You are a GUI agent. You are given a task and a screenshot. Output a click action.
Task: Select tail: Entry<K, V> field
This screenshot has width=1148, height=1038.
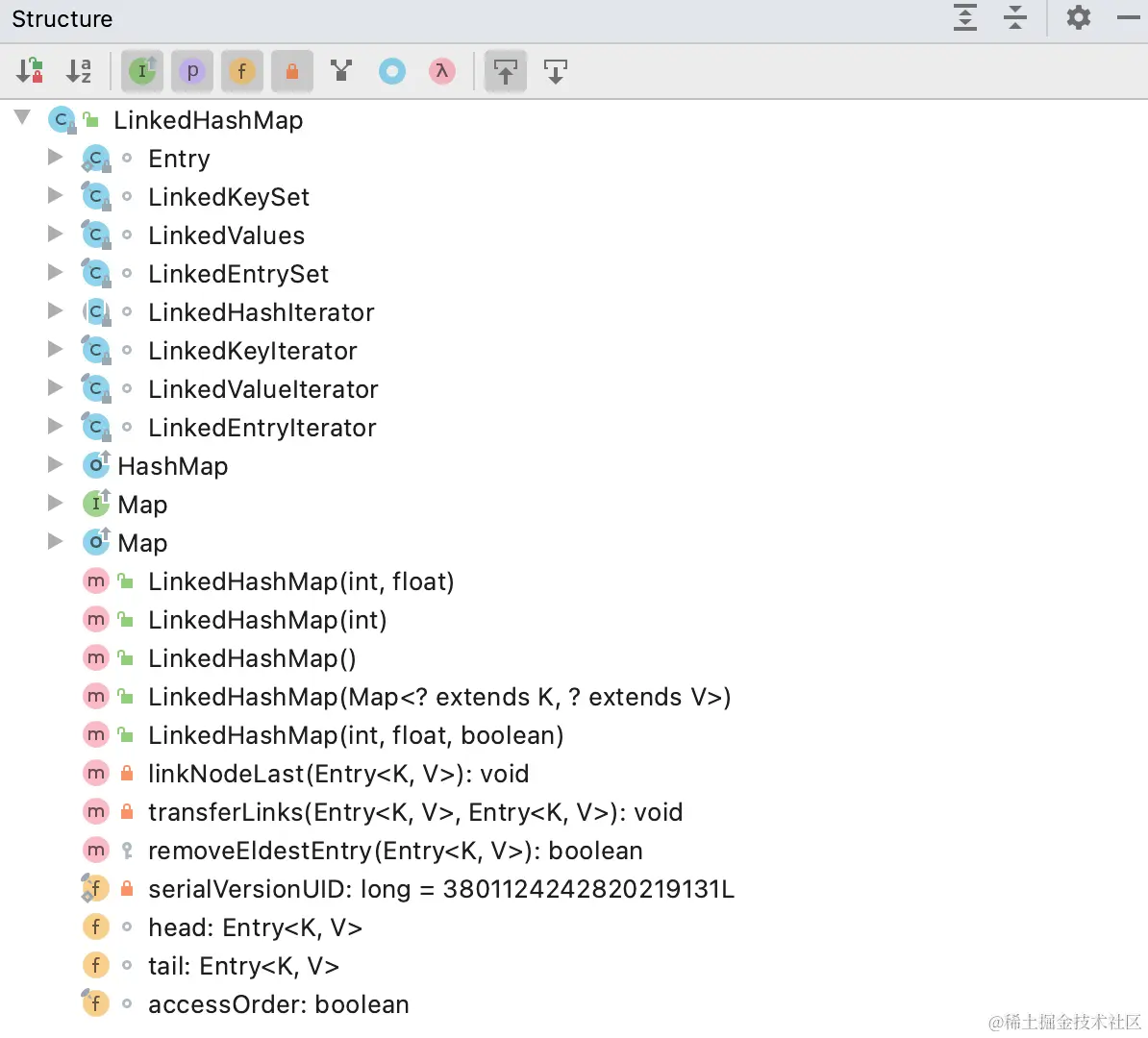(244, 966)
